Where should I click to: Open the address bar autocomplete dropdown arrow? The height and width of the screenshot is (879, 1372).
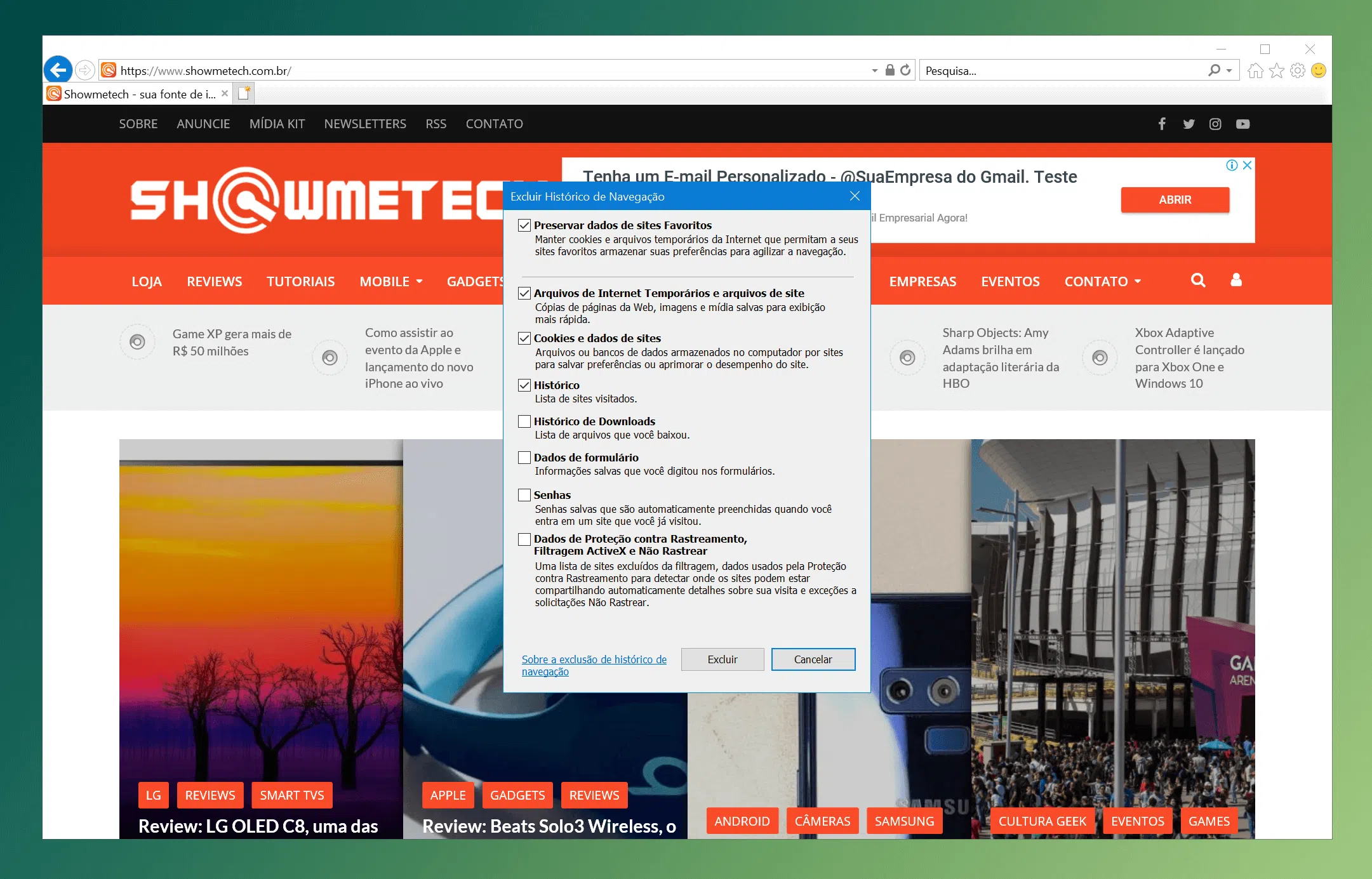(874, 70)
